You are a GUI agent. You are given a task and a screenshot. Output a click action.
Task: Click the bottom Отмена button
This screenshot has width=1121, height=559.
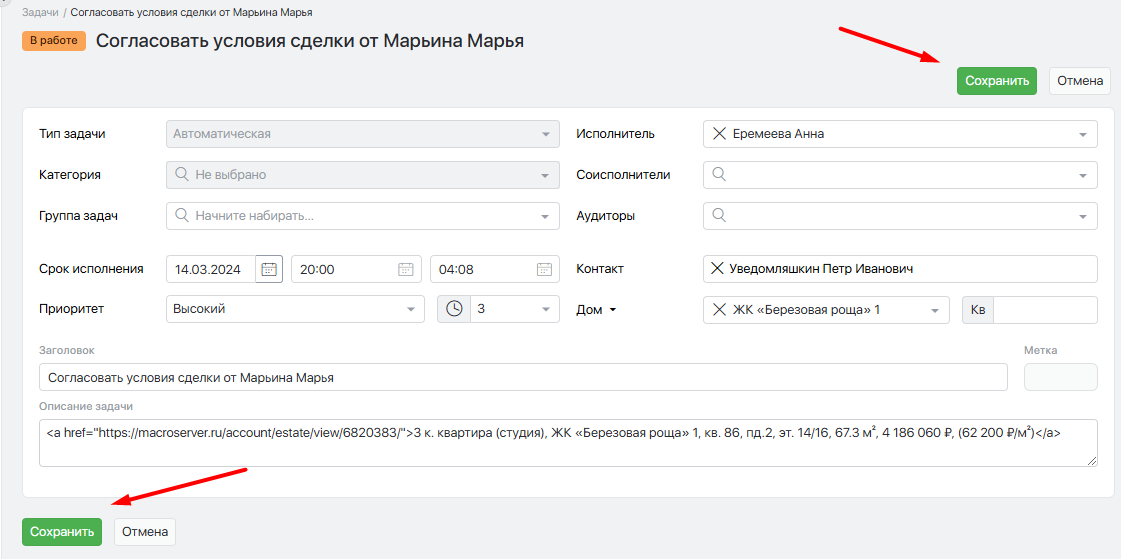click(145, 532)
